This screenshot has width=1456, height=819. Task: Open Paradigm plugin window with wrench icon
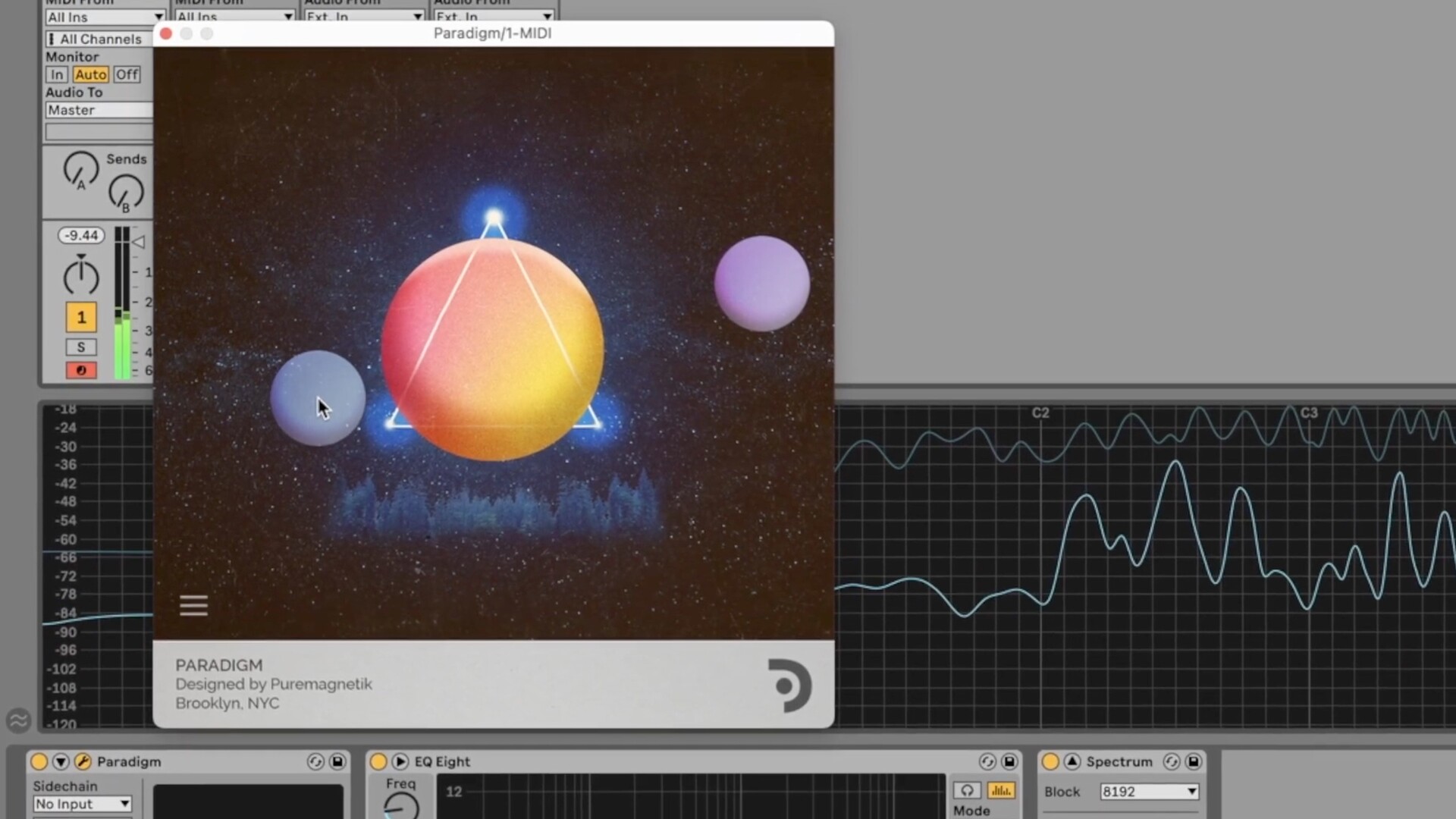click(x=83, y=761)
